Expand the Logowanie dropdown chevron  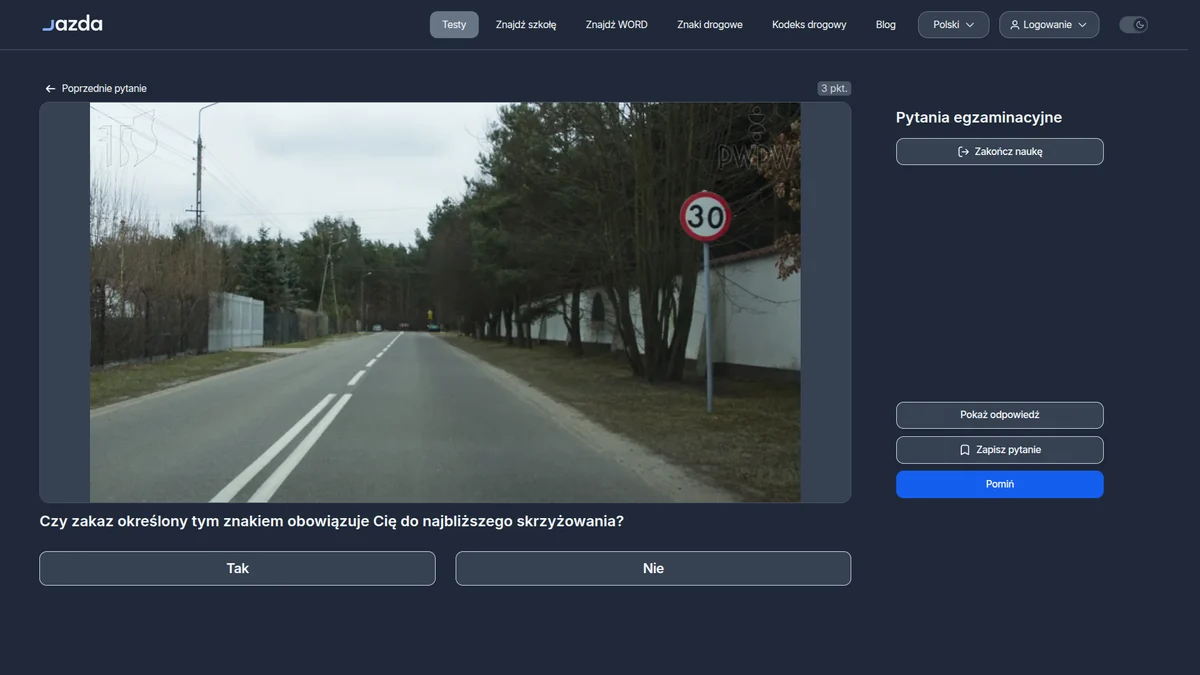coord(1082,25)
